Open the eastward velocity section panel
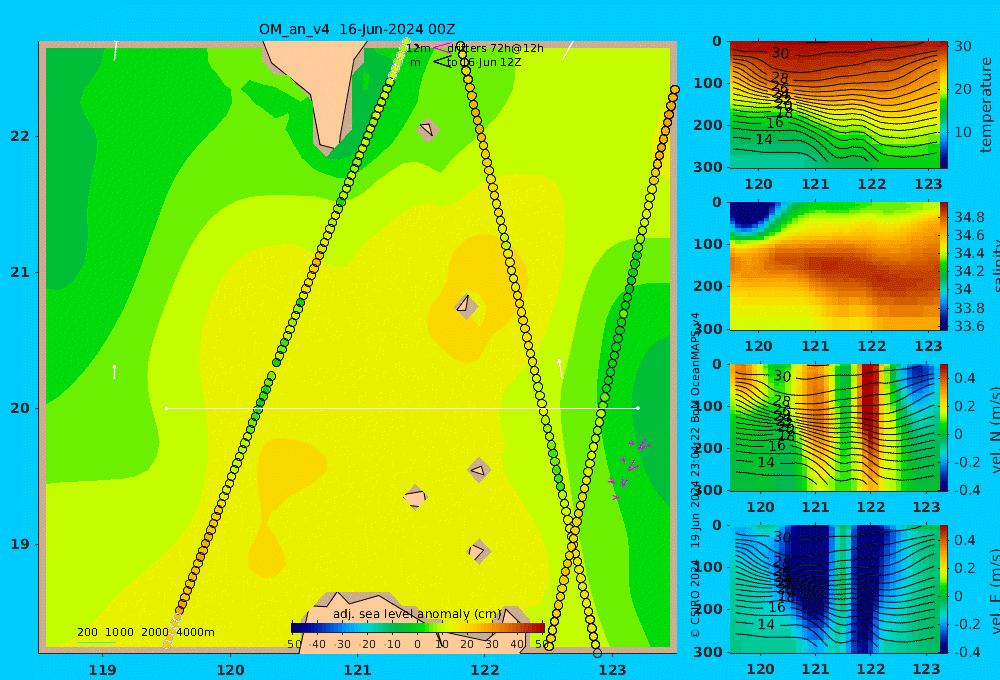The width and height of the screenshot is (1000, 680). pos(834,589)
